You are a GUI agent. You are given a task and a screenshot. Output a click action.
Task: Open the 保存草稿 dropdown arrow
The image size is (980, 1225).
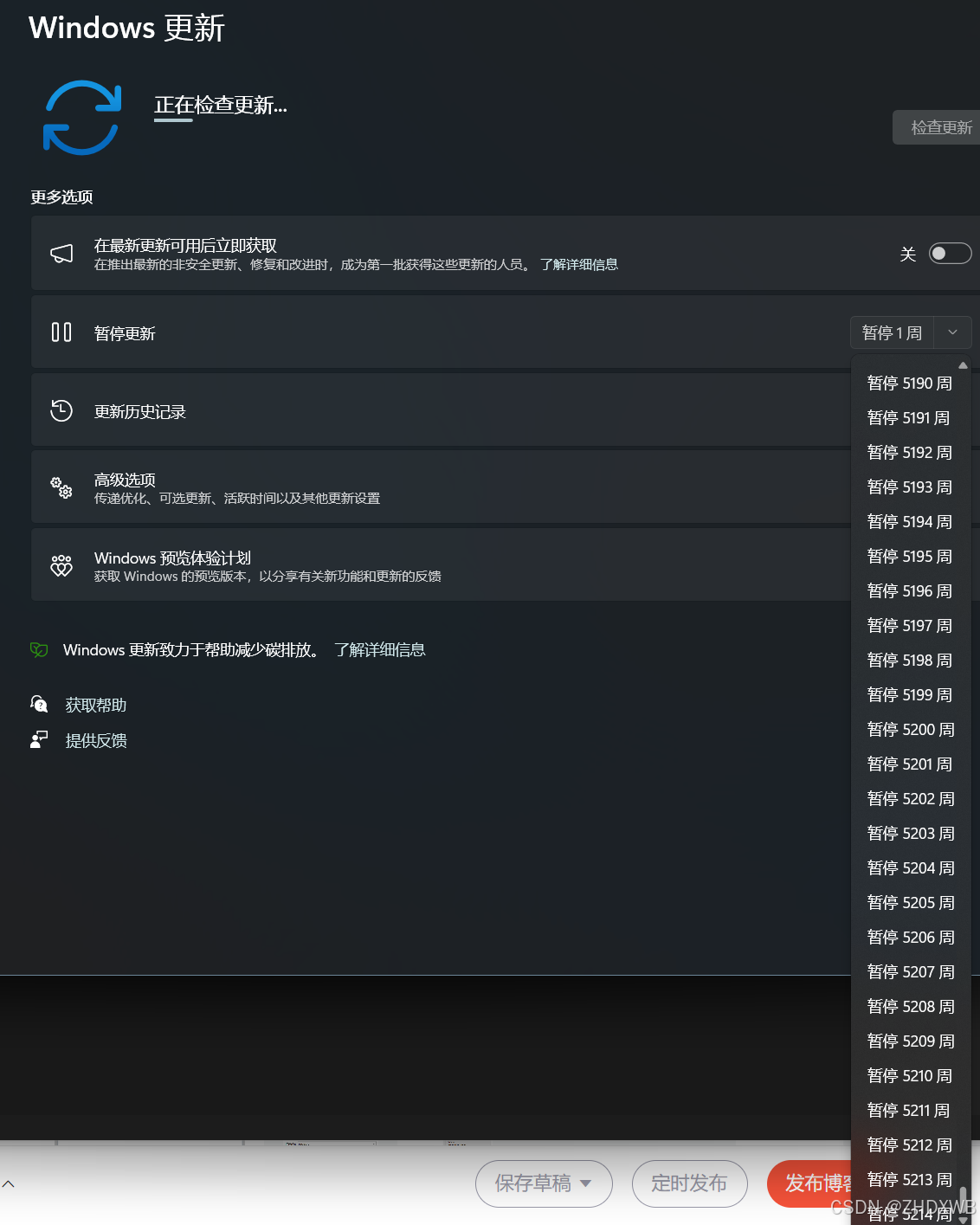[586, 1183]
